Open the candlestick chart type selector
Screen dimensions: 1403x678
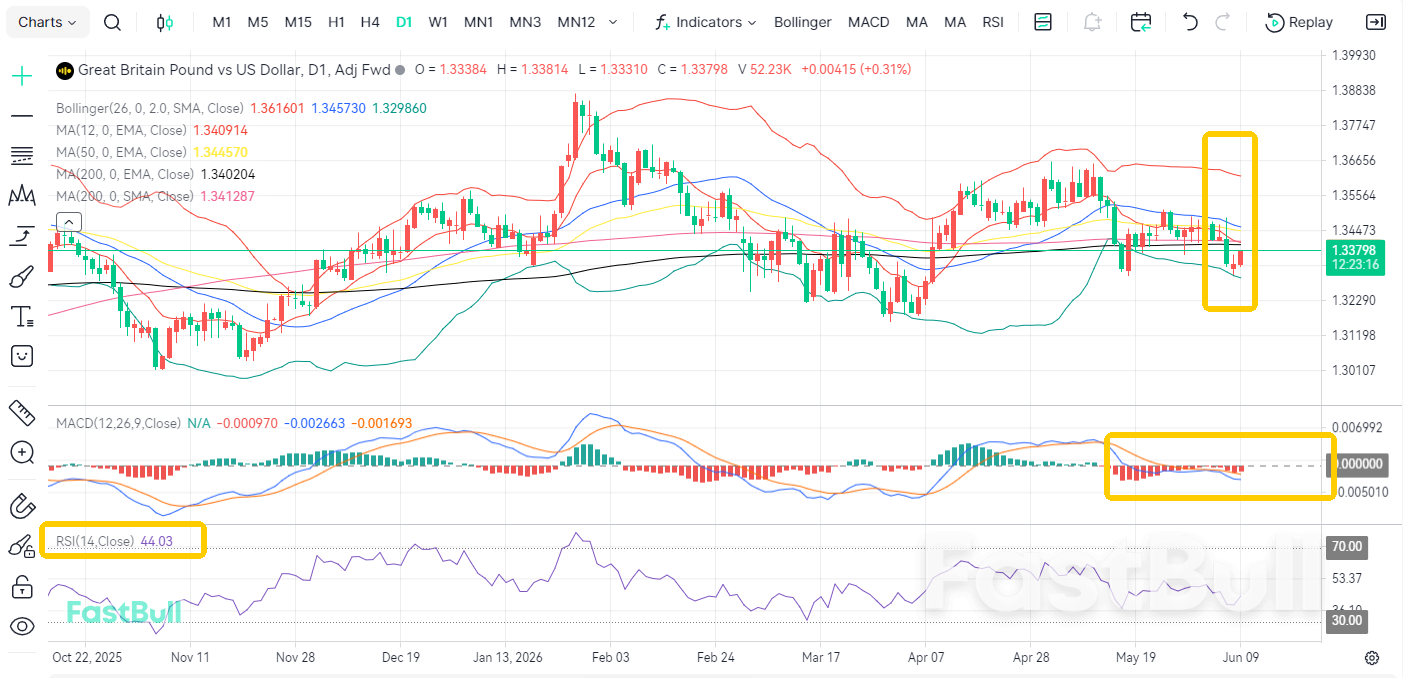tap(165, 22)
